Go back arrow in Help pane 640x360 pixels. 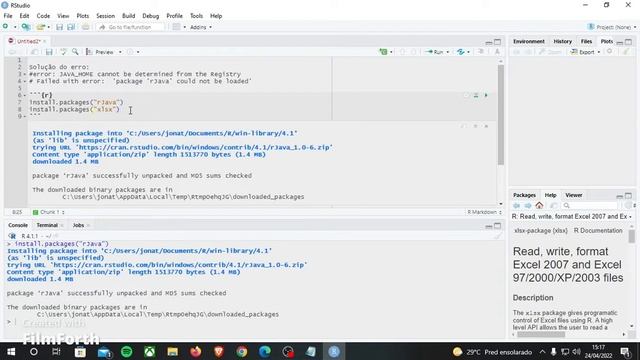(517, 205)
